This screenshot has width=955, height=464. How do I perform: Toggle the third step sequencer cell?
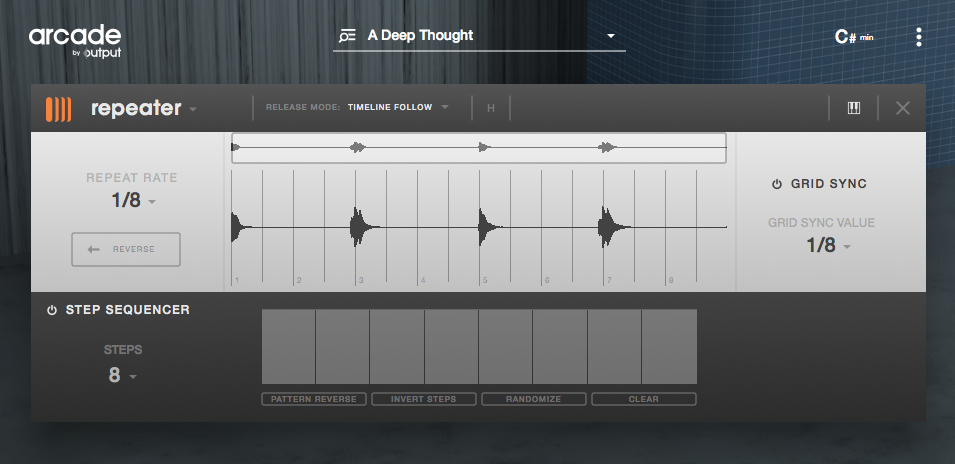pos(397,346)
